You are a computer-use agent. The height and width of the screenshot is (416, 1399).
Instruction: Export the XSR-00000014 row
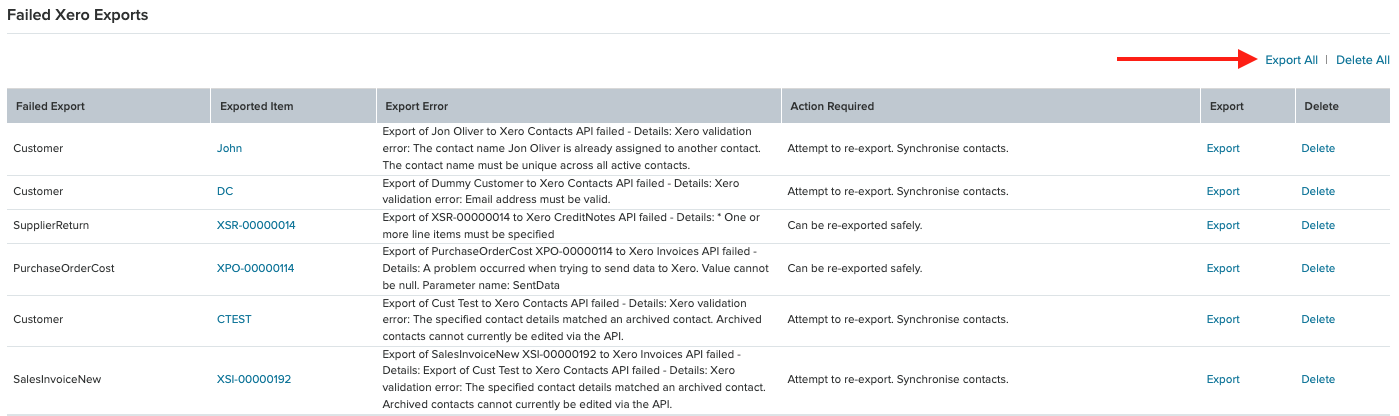point(1223,225)
